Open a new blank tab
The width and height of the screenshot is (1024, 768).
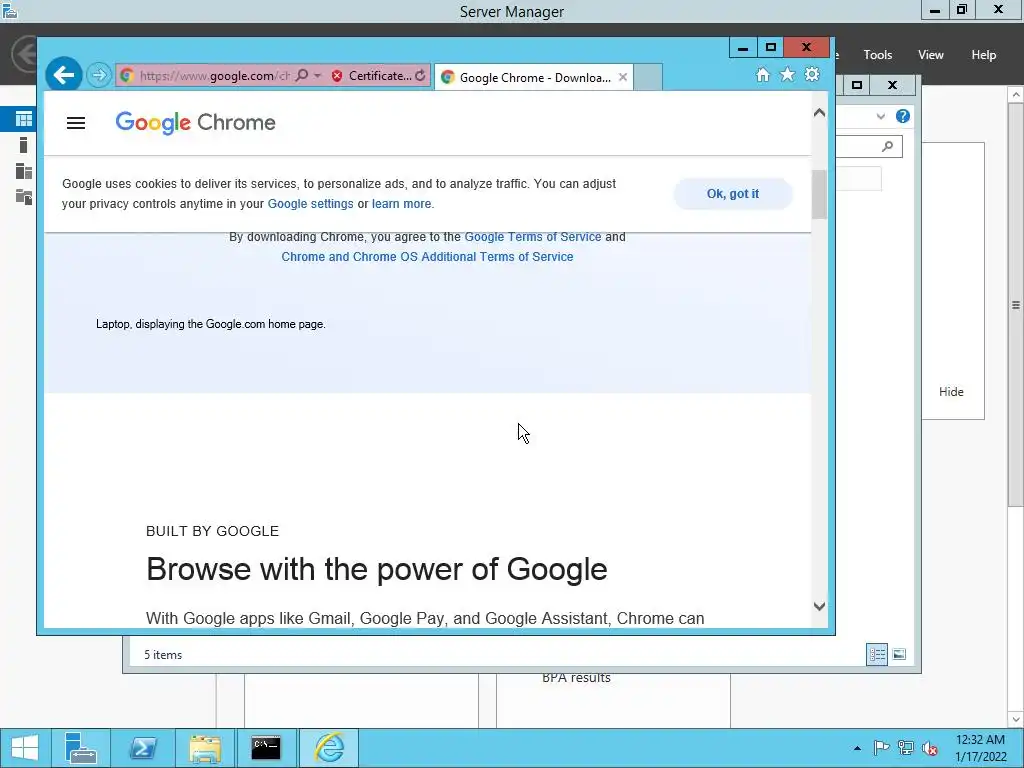click(648, 77)
